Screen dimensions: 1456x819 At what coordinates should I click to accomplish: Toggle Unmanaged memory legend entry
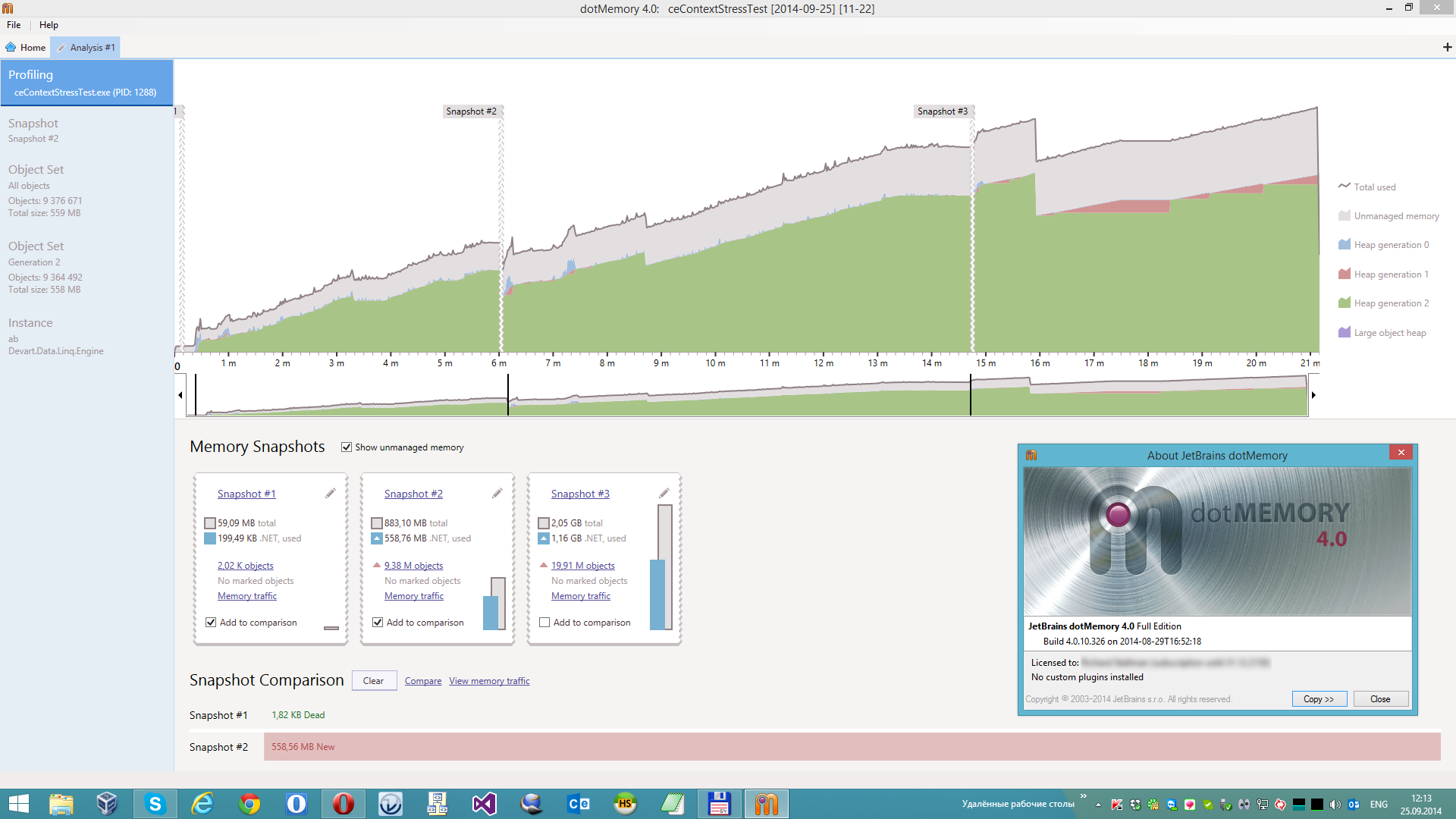tap(1389, 216)
